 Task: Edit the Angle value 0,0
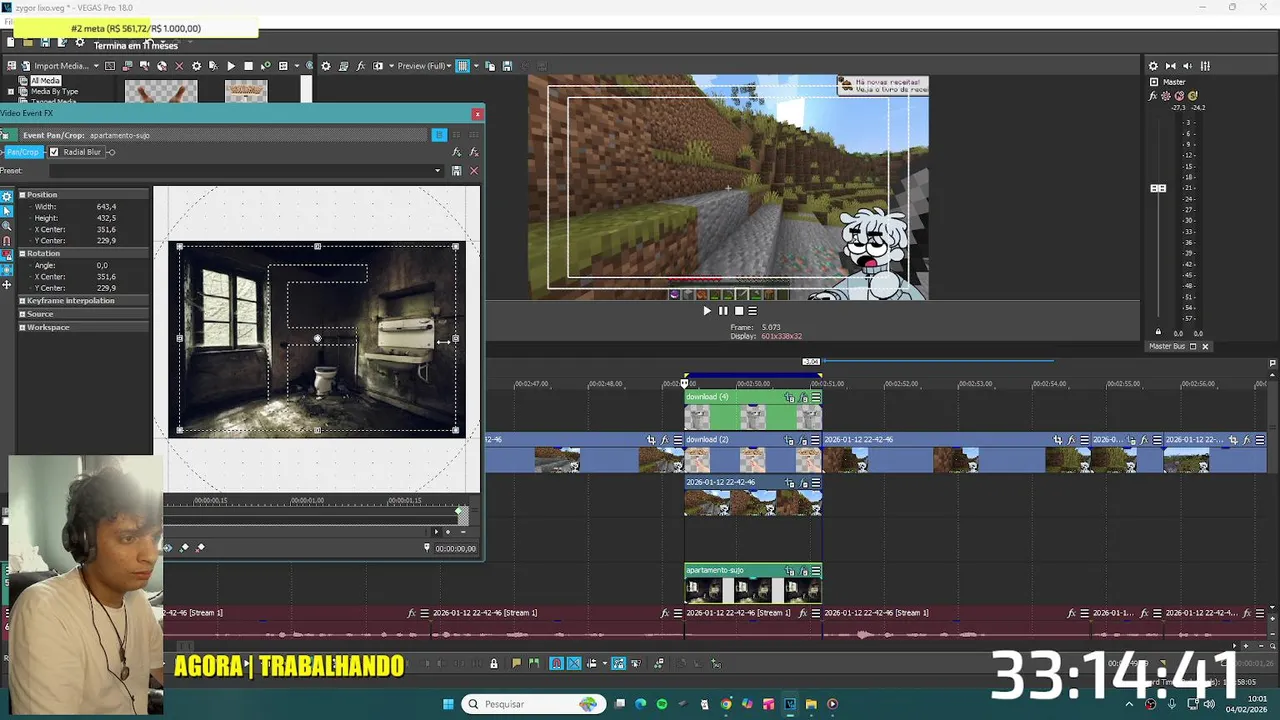click(x=102, y=265)
